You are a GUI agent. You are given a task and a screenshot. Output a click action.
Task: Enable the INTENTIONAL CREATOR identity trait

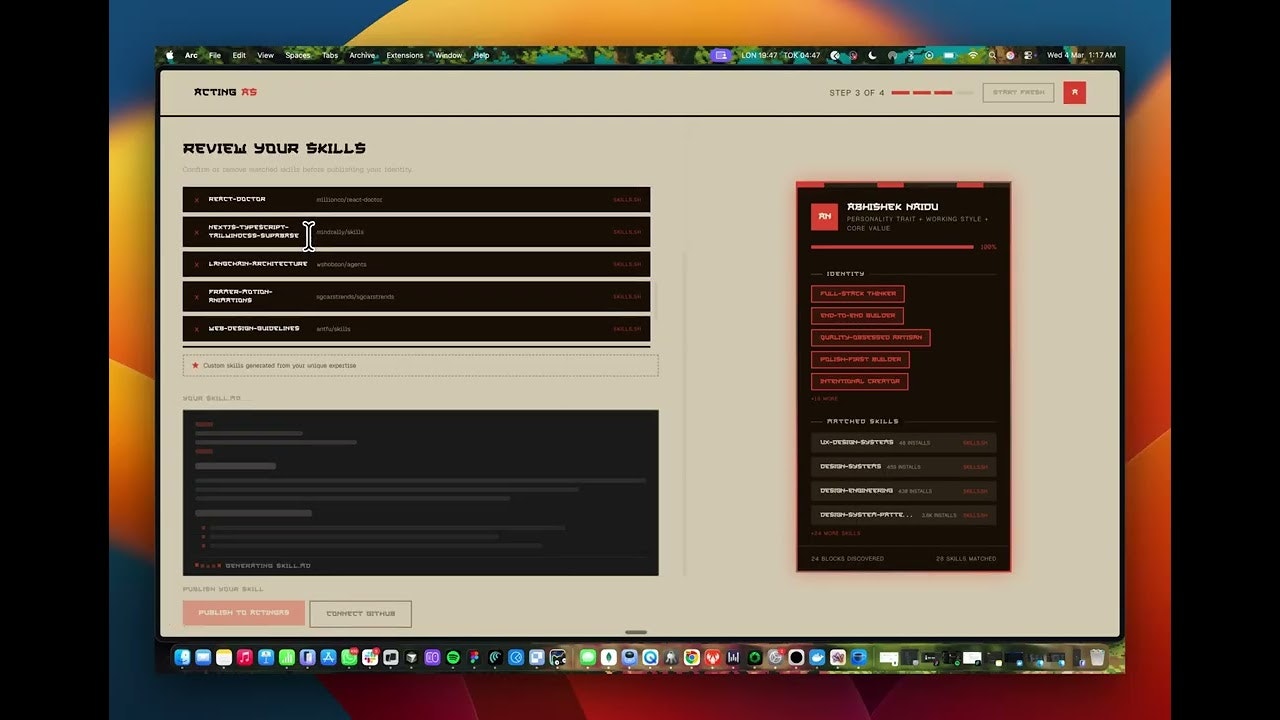coord(858,381)
